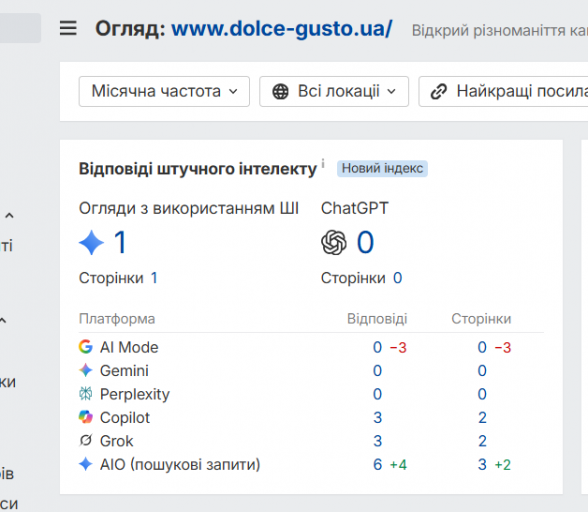The height and width of the screenshot is (512, 588).
Task: Click the Grok icon
Action: click(86, 440)
